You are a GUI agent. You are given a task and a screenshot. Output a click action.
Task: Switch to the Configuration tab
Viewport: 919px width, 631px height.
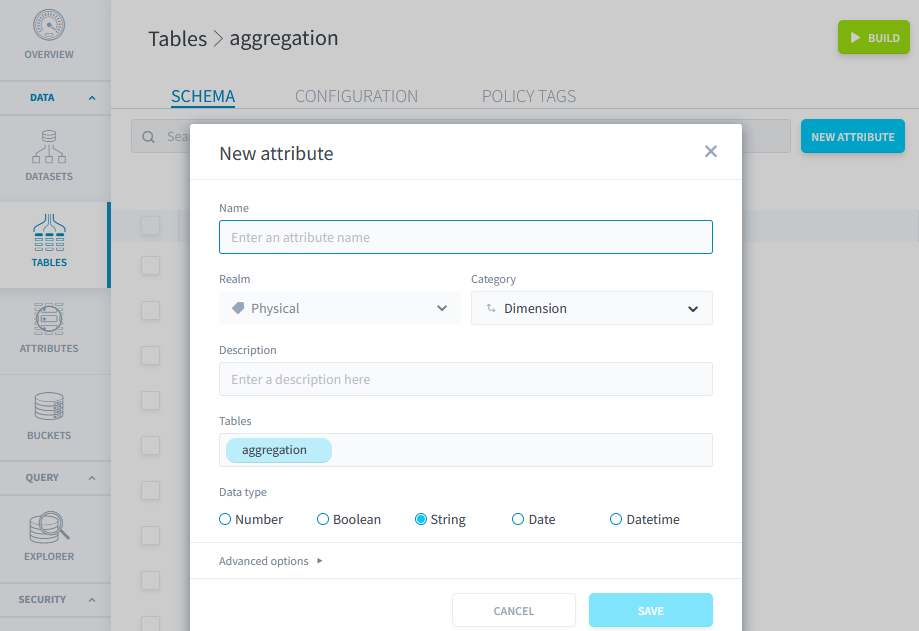pos(356,97)
